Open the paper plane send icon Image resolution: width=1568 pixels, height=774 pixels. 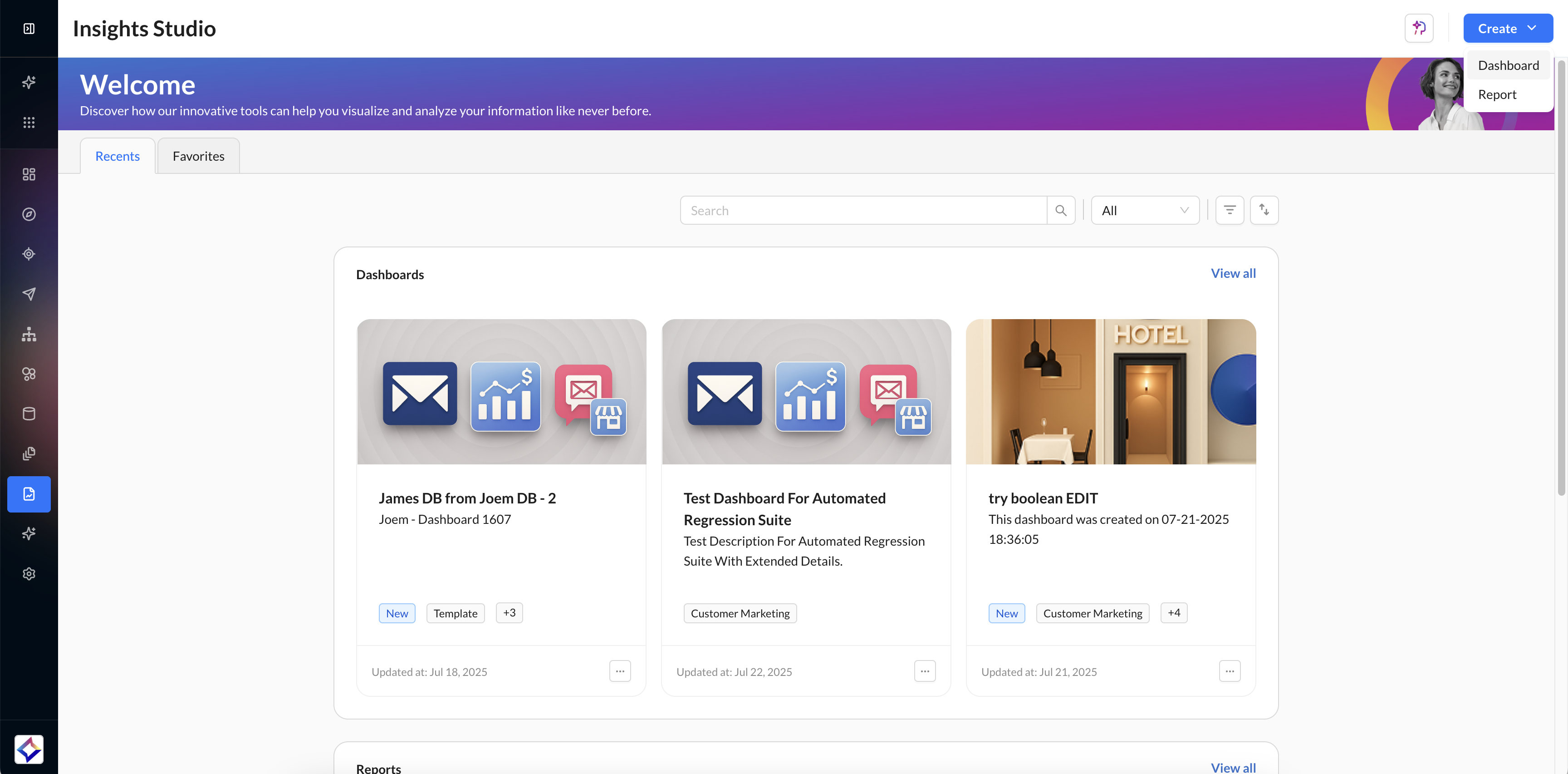pos(29,294)
